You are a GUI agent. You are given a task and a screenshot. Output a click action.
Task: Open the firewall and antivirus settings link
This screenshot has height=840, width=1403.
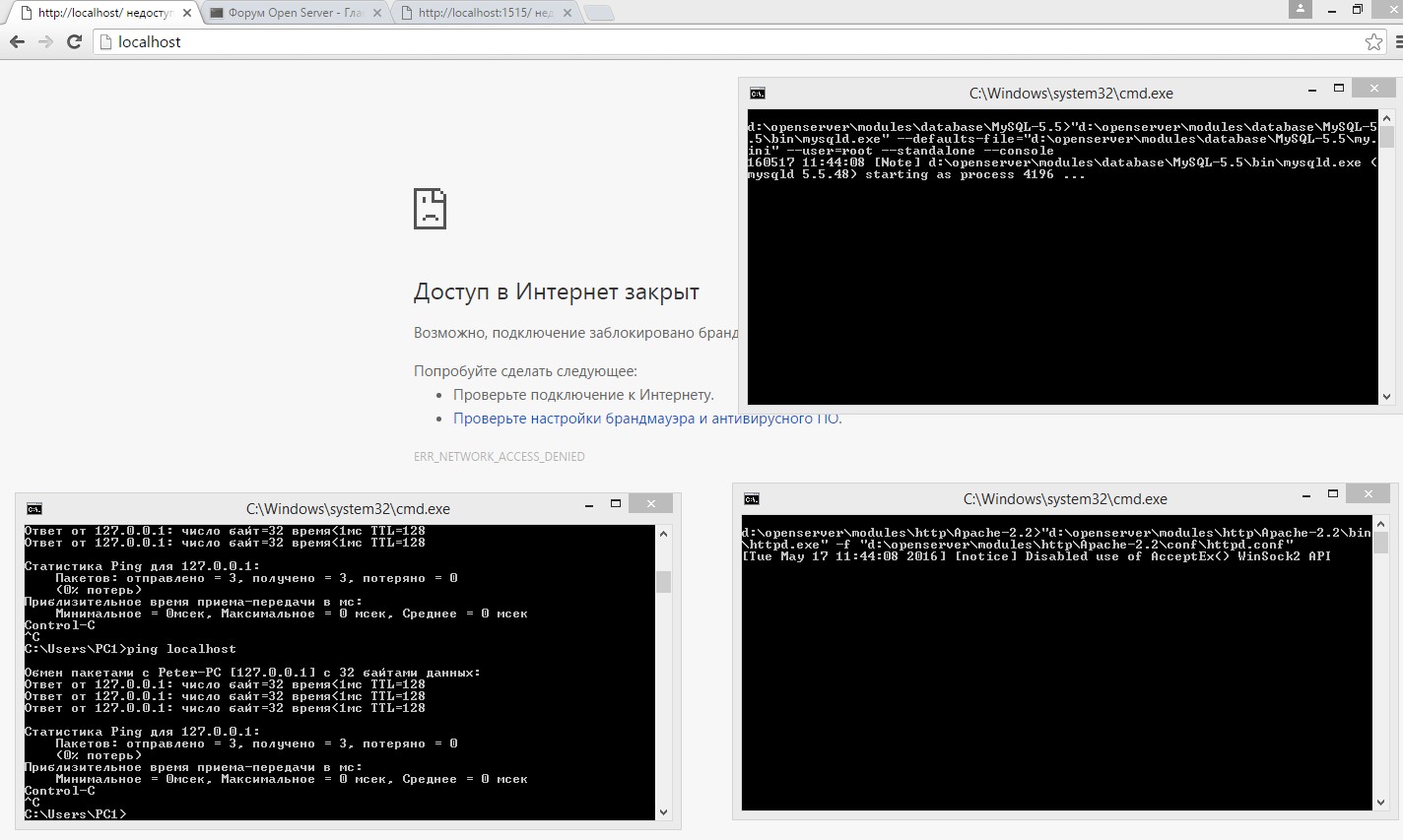click(x=647, y=419)
